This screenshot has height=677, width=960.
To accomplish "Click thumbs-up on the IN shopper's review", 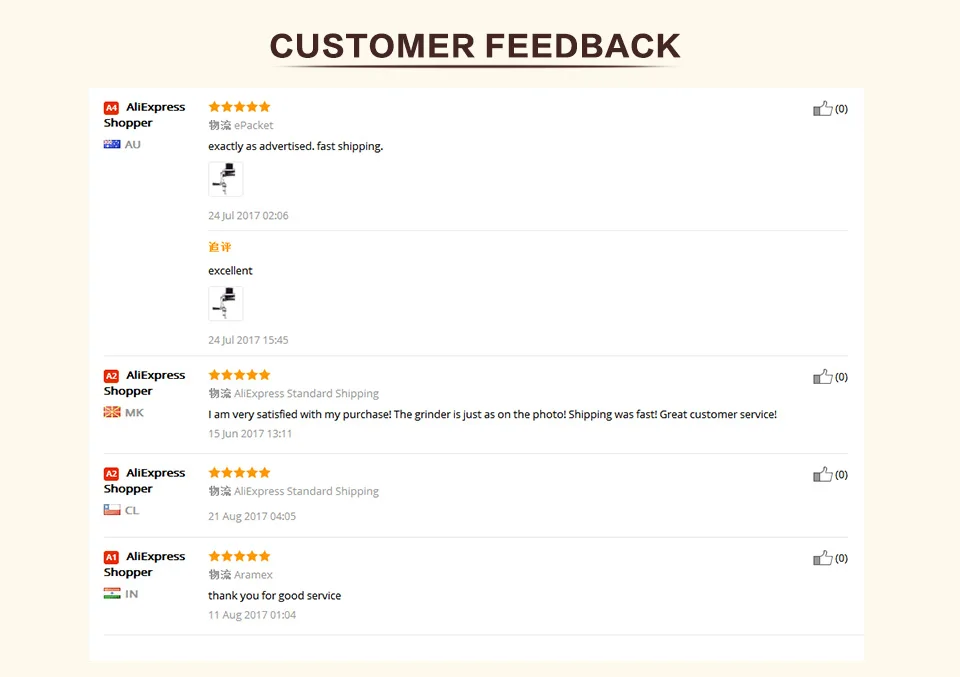I will pos(822,558).
